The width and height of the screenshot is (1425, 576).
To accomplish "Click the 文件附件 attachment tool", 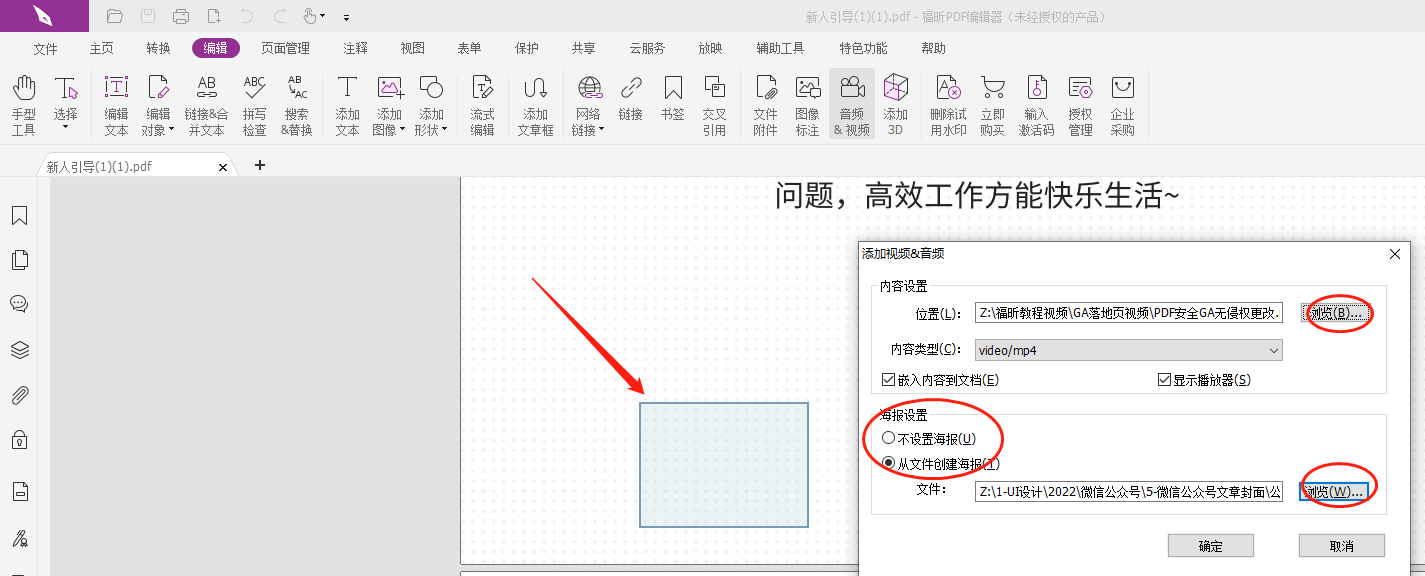I will pyautogui.click(x=765, y=103).
